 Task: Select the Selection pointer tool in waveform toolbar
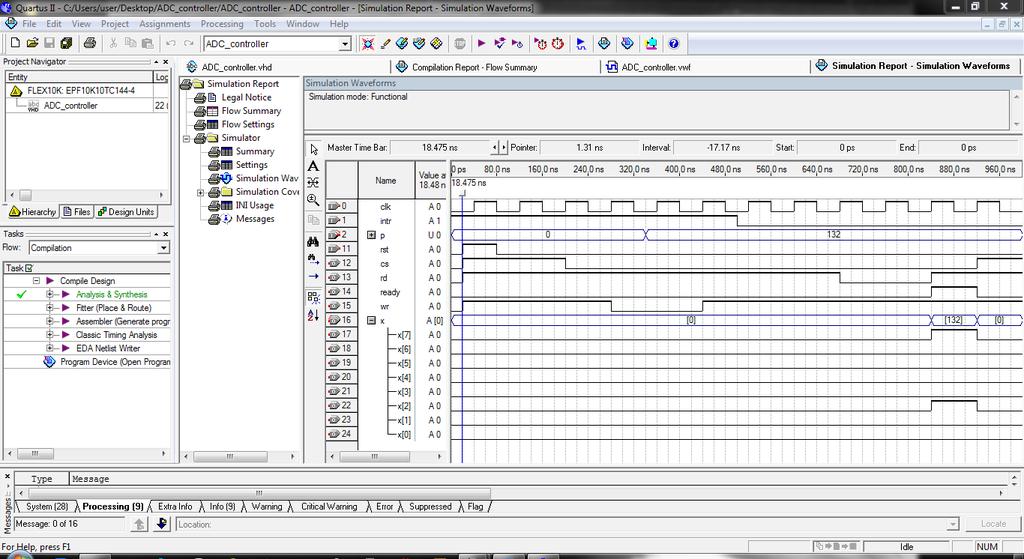point(313,149)
